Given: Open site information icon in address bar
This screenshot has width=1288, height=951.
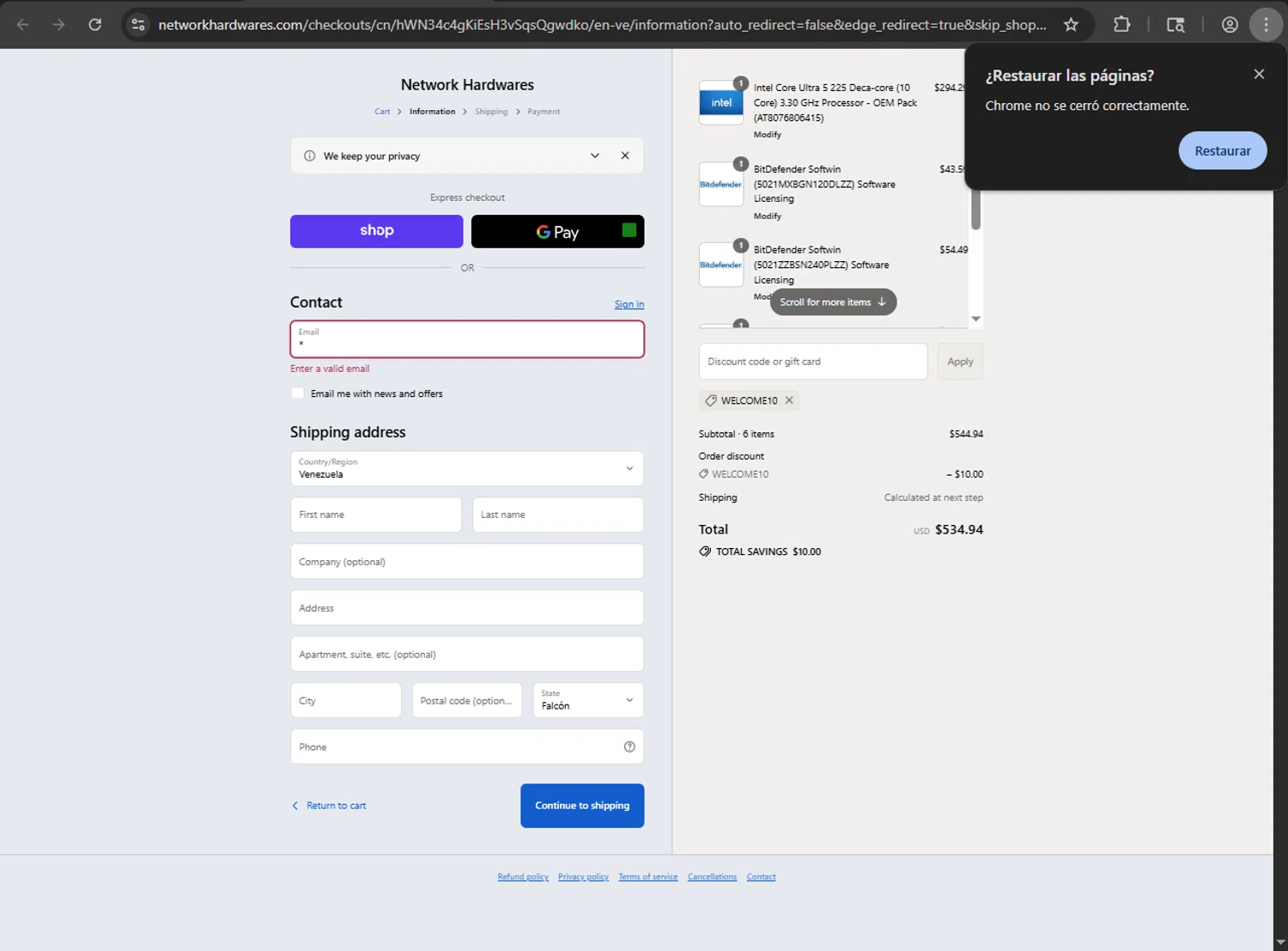Looking at the screenshot, I should [138, 24].
